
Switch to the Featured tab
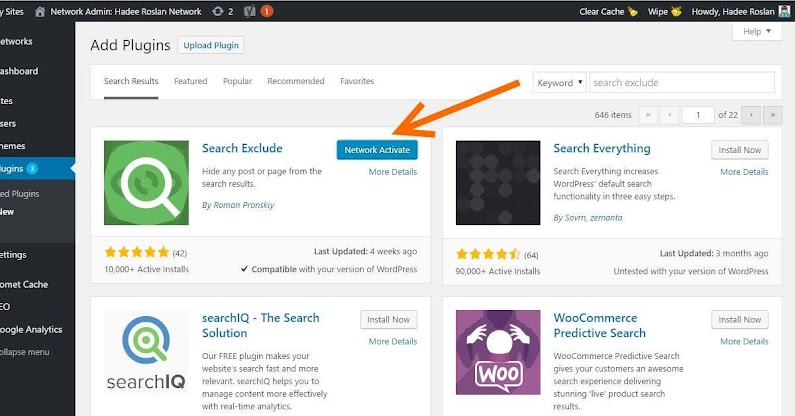(x=191, y=81)
